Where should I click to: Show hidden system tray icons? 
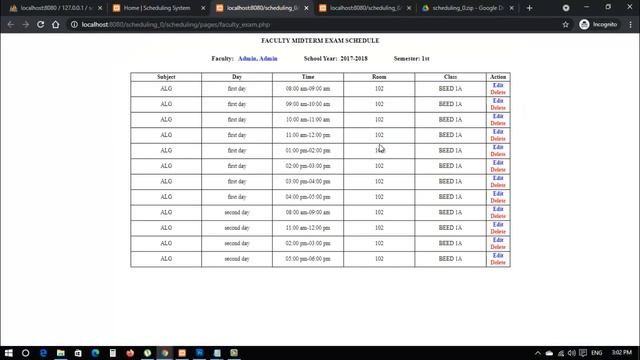point(538,353)
